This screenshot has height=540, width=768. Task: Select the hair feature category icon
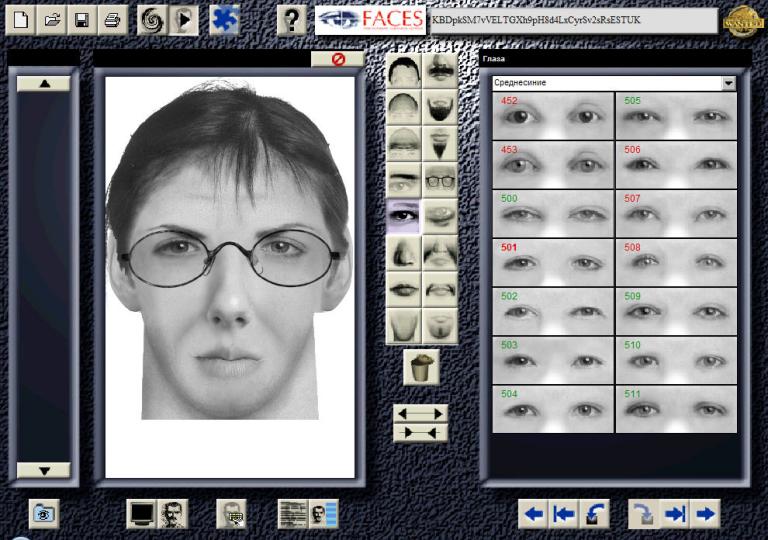(x=403, y=71)
